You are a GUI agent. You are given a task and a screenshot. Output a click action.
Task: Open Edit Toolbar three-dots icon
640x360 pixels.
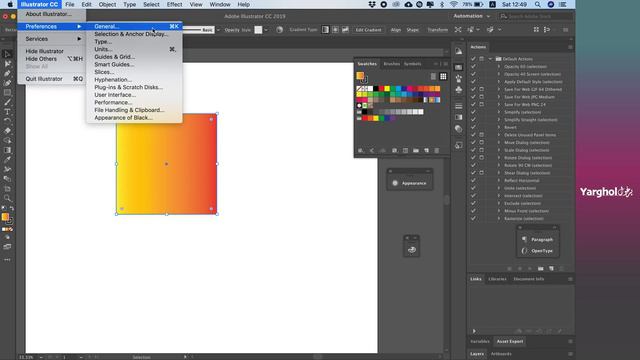click(7, 260)
